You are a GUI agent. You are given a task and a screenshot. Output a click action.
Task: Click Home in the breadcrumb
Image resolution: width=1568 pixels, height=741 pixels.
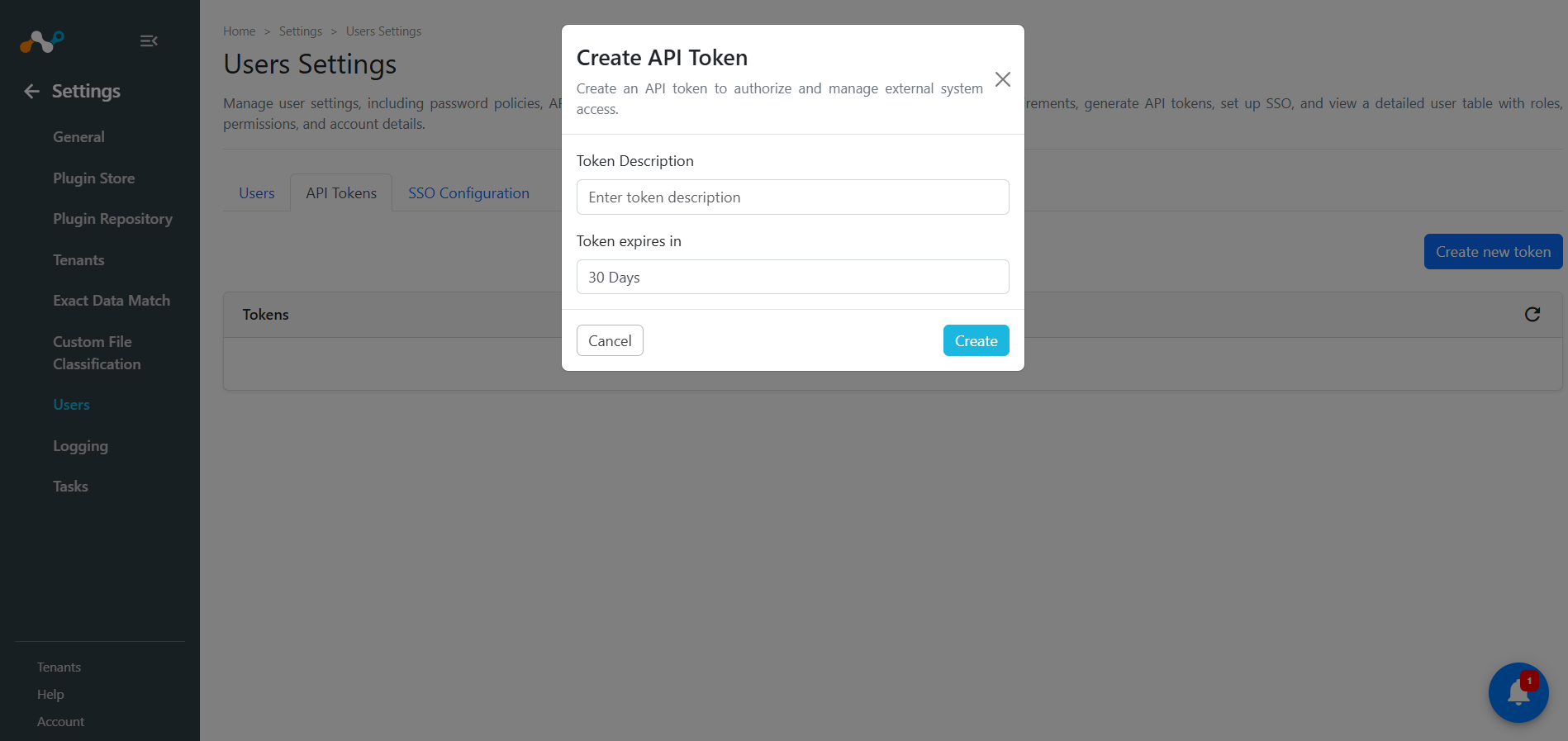coord(239,31)
